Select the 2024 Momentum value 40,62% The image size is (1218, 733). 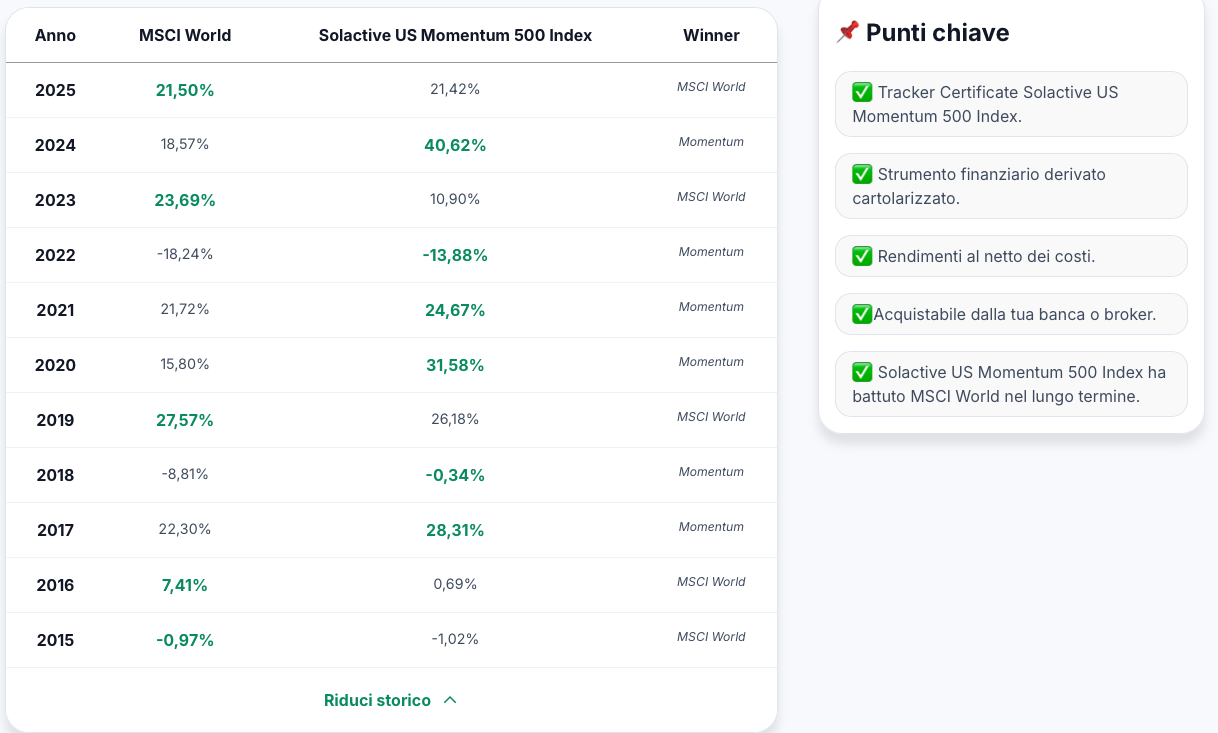click(455, 145)
